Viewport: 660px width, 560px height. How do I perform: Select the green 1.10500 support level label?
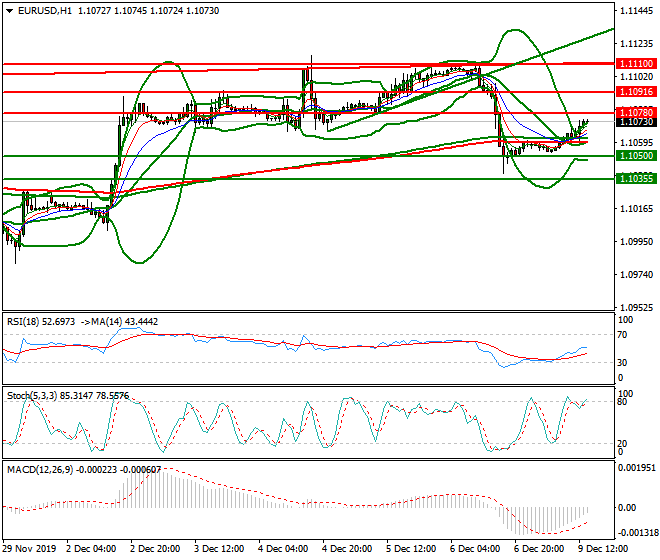pos(636,156)
